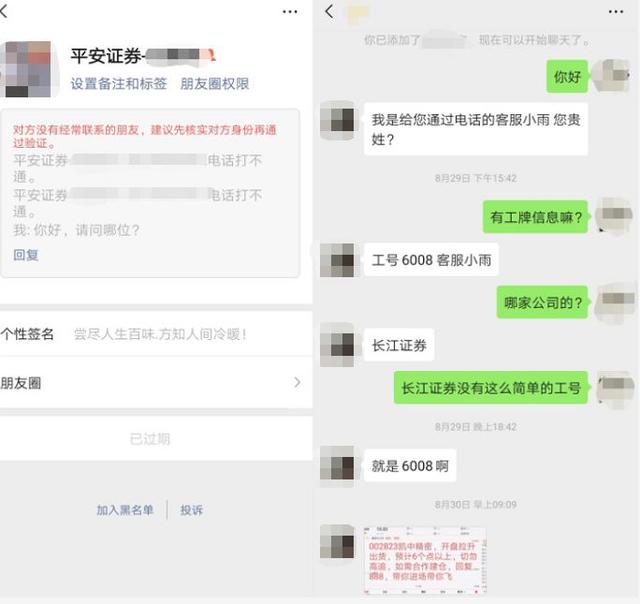This screenshot has width=640, height=604.
Task: Expand the 朋友圈 row chevron
Action: (x=297, y=382)
